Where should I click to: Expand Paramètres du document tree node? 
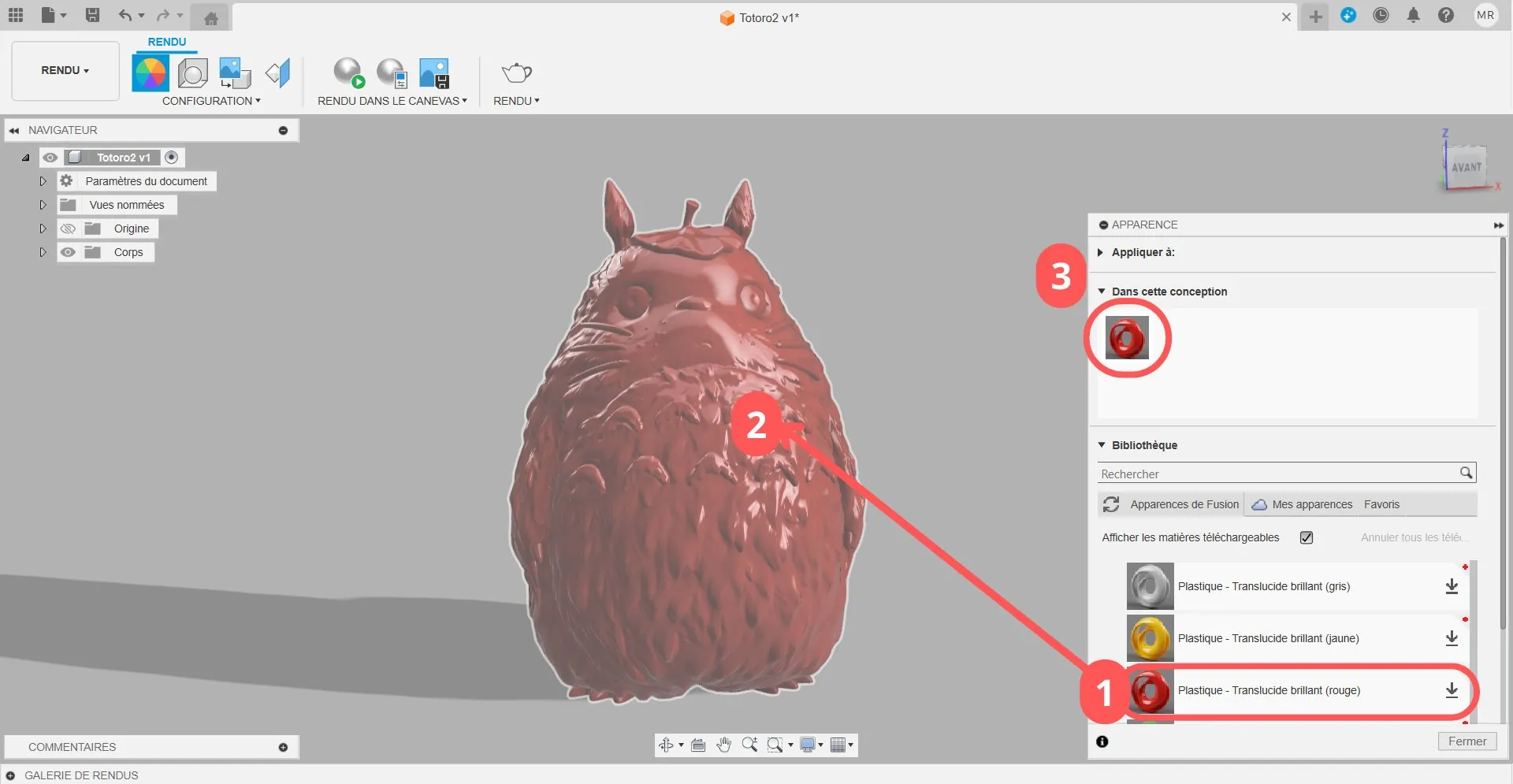(x=43, y=181)
